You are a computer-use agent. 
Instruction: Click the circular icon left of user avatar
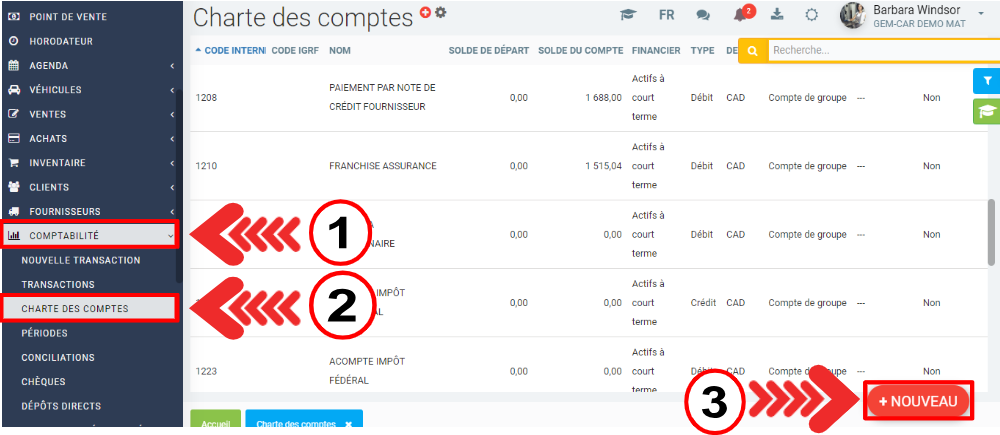click(x=812, y=15)
